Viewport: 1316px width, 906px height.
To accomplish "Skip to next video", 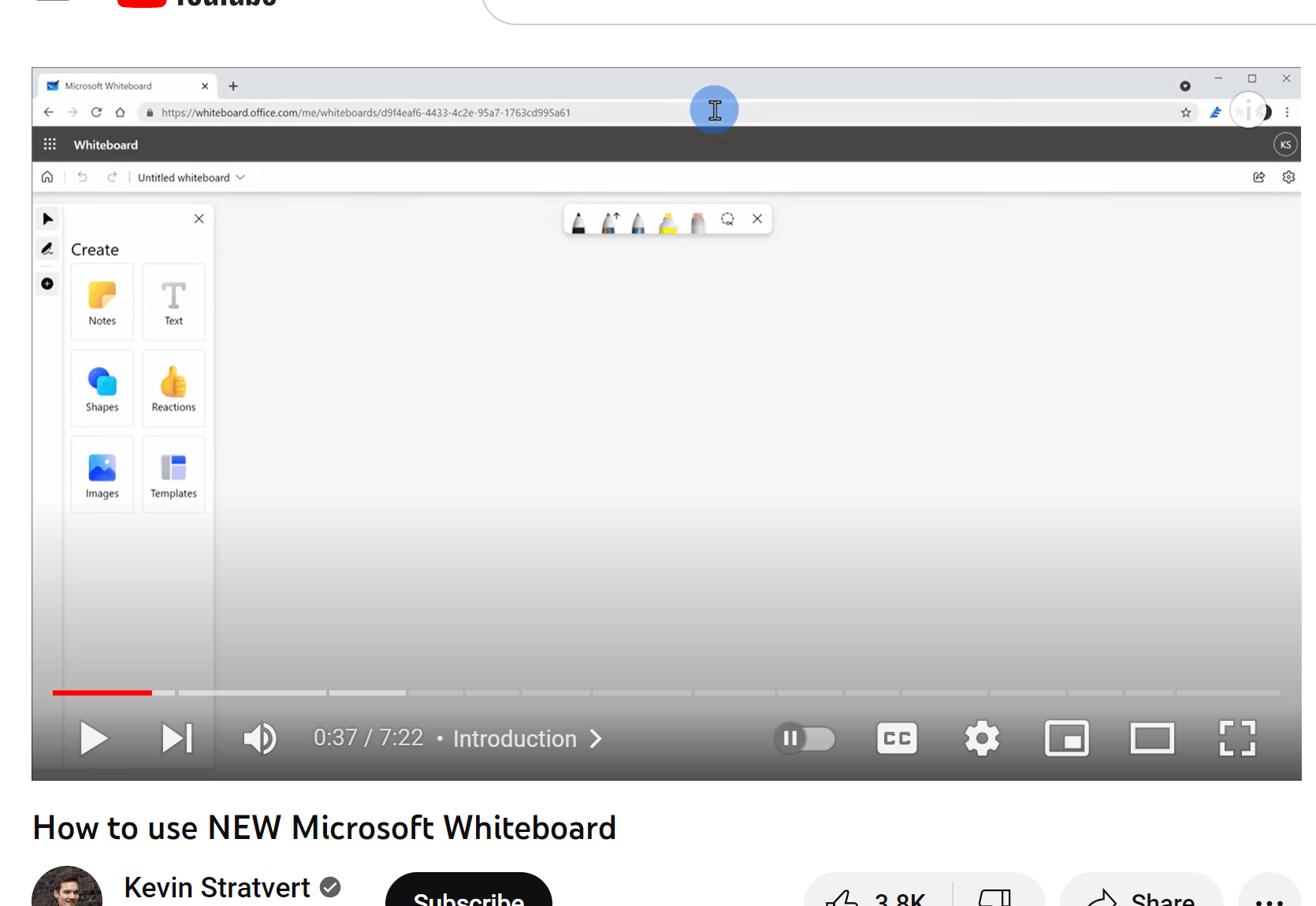I will coord(177,738).
